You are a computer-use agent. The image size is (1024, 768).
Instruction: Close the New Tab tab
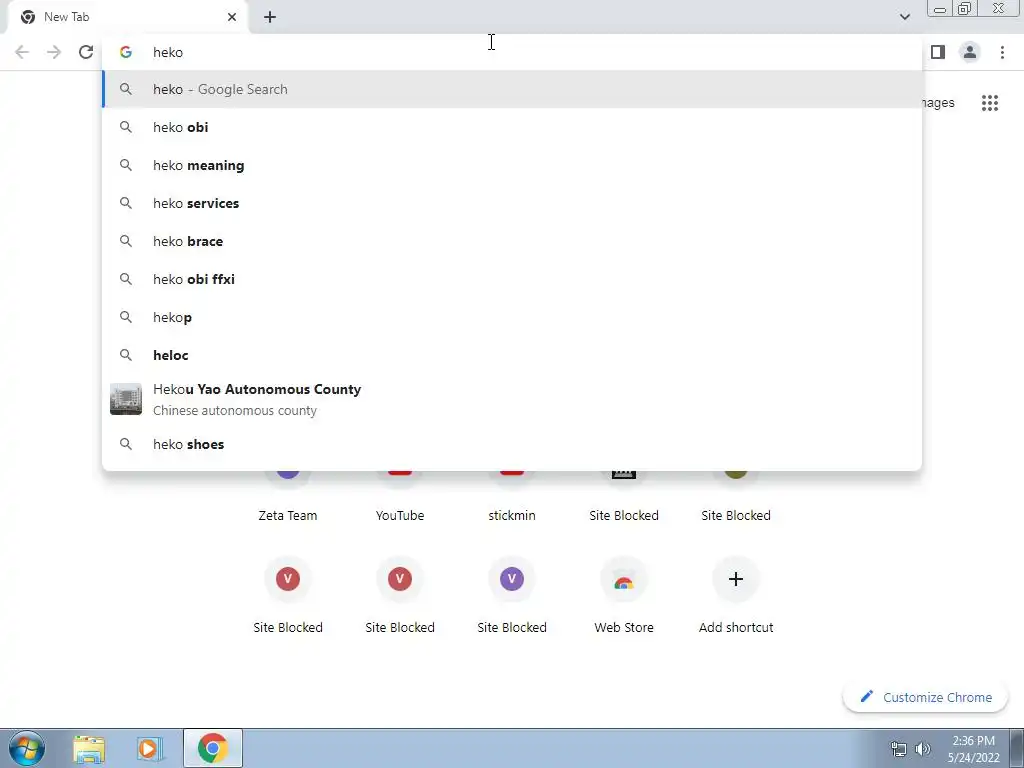click(x=232, y=17)
